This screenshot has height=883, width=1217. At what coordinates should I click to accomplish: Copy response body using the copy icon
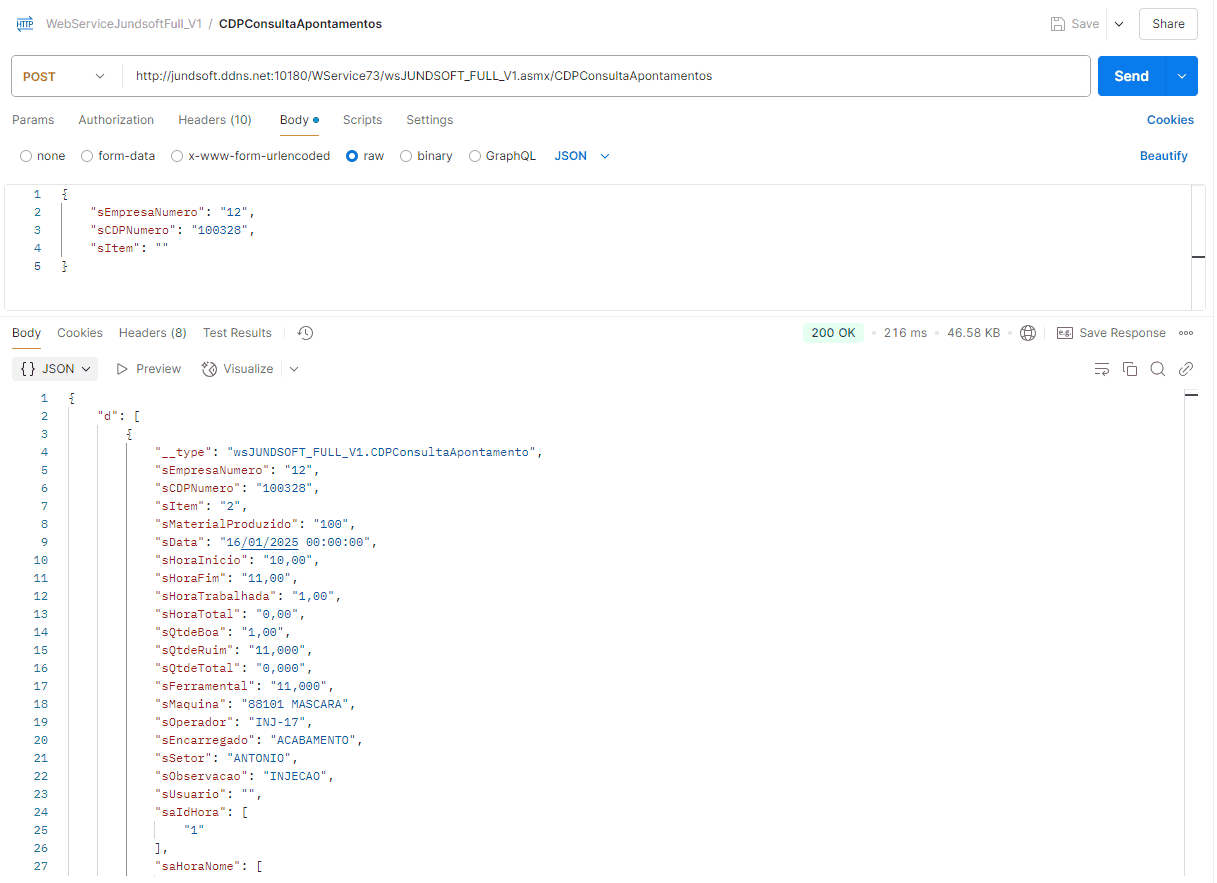(x=1130, y=369)
